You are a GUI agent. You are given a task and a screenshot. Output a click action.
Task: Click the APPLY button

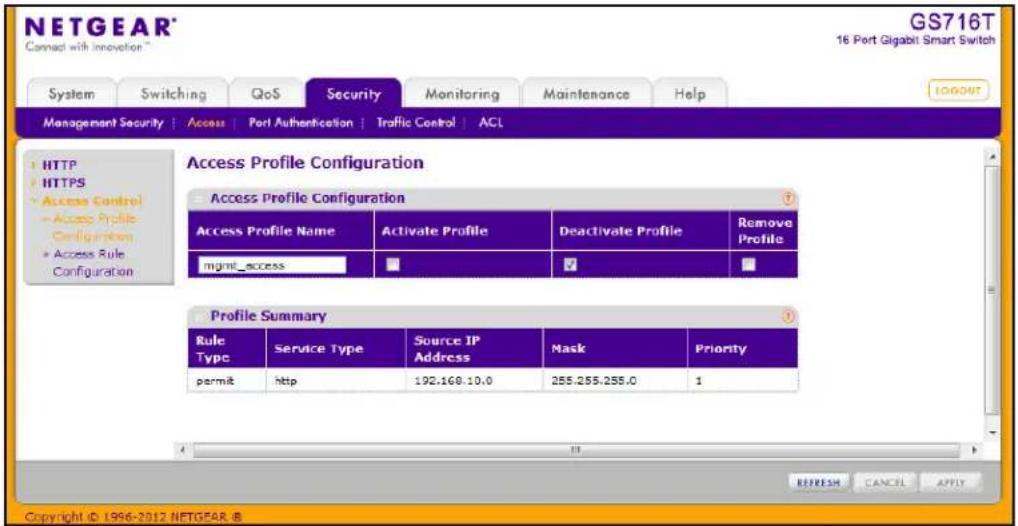click(x=952, y=482)
